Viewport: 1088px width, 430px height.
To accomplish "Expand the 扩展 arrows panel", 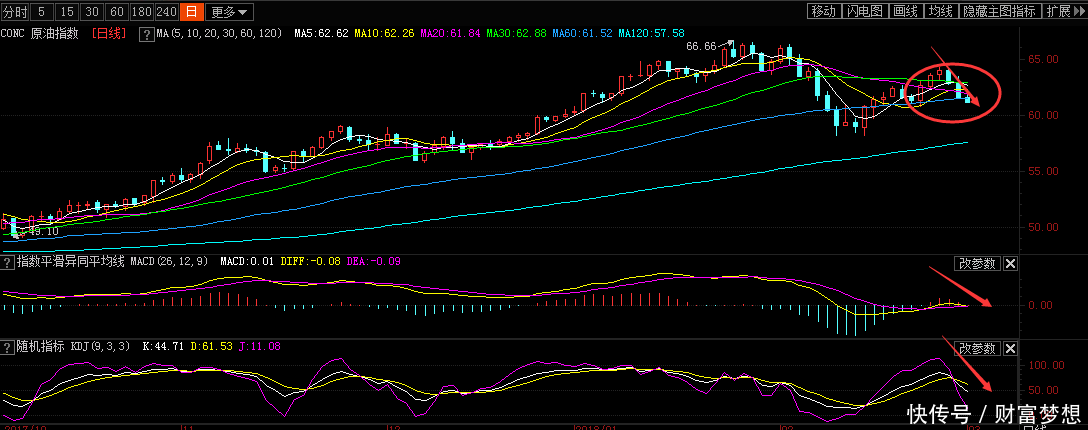I will point(1065,12).
